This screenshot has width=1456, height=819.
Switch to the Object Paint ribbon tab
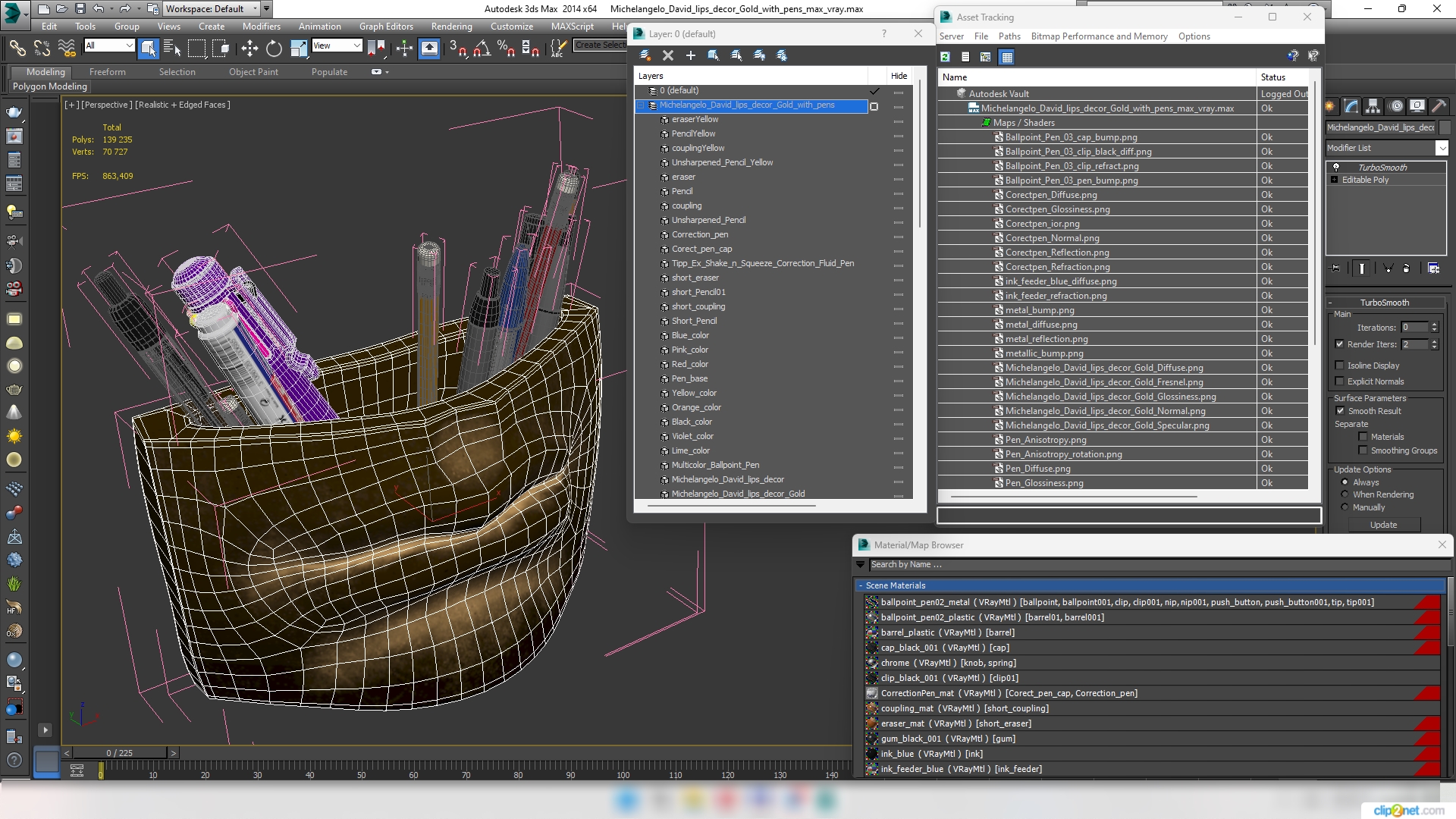(253, 72)
